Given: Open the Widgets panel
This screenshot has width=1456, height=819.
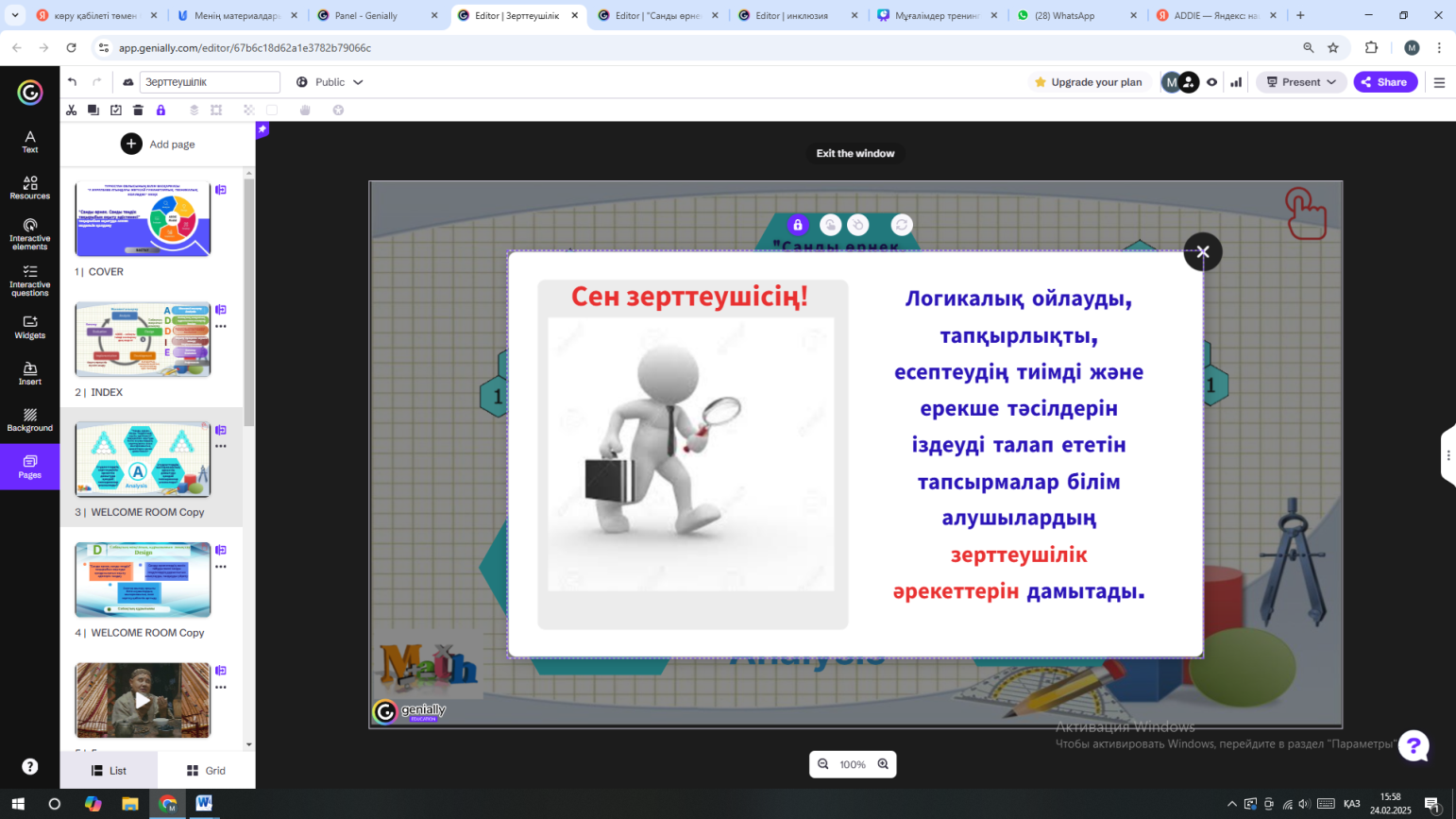Looking at the screenshot, I should (x=30, y=327).
